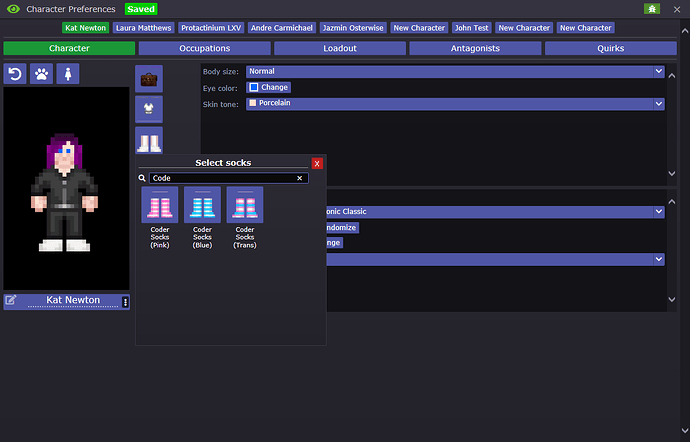
Task: Open the three-dot menu beside Kat Newton
Action: [x=125, y=302]
